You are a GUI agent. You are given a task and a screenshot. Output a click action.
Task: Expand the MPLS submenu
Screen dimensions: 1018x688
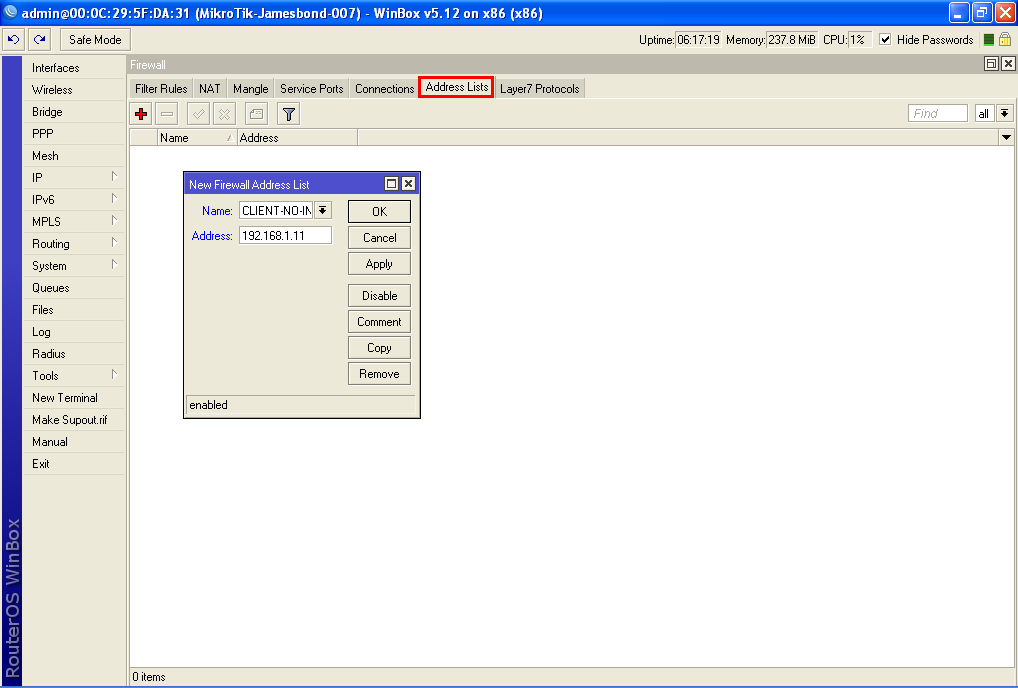pyautogui.click(x=74, y=221)
